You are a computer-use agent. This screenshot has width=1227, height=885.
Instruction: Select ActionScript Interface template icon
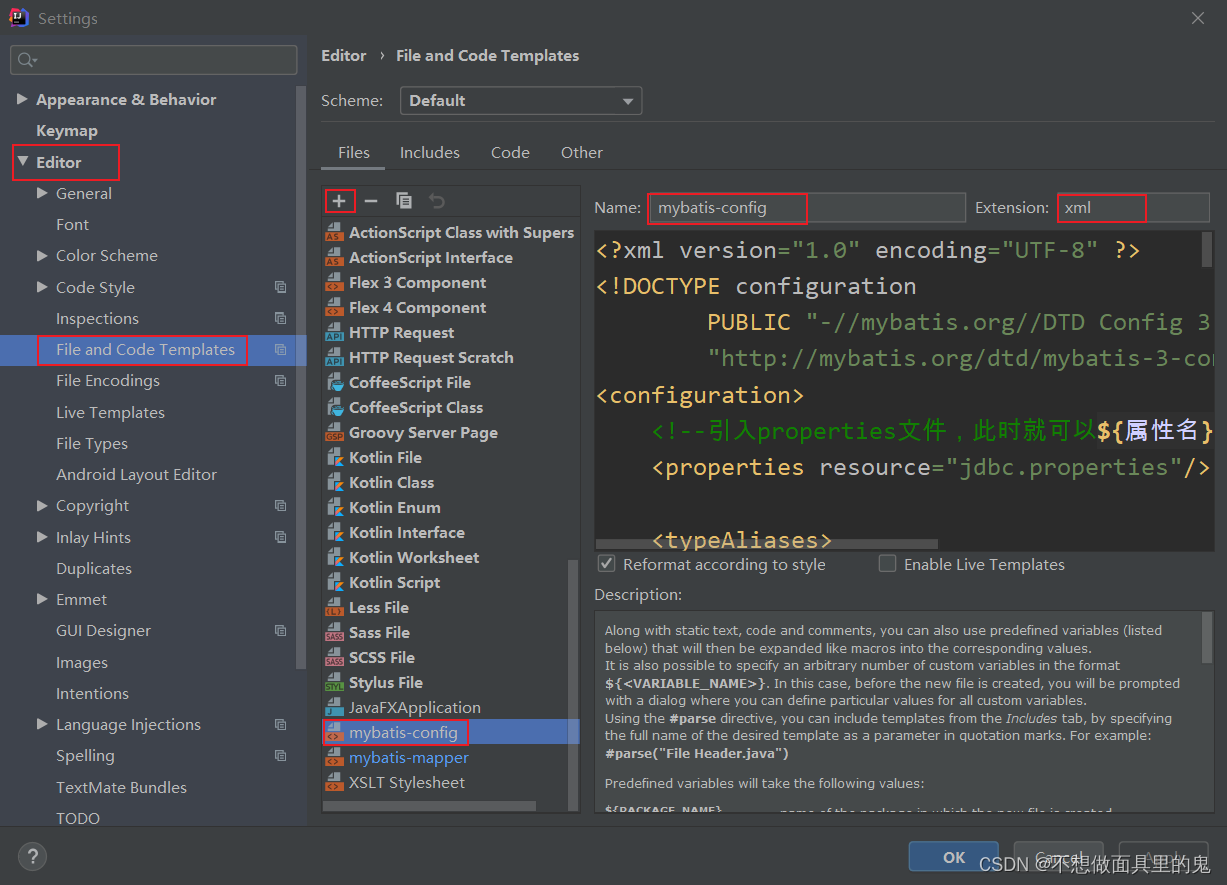[334, 258]
